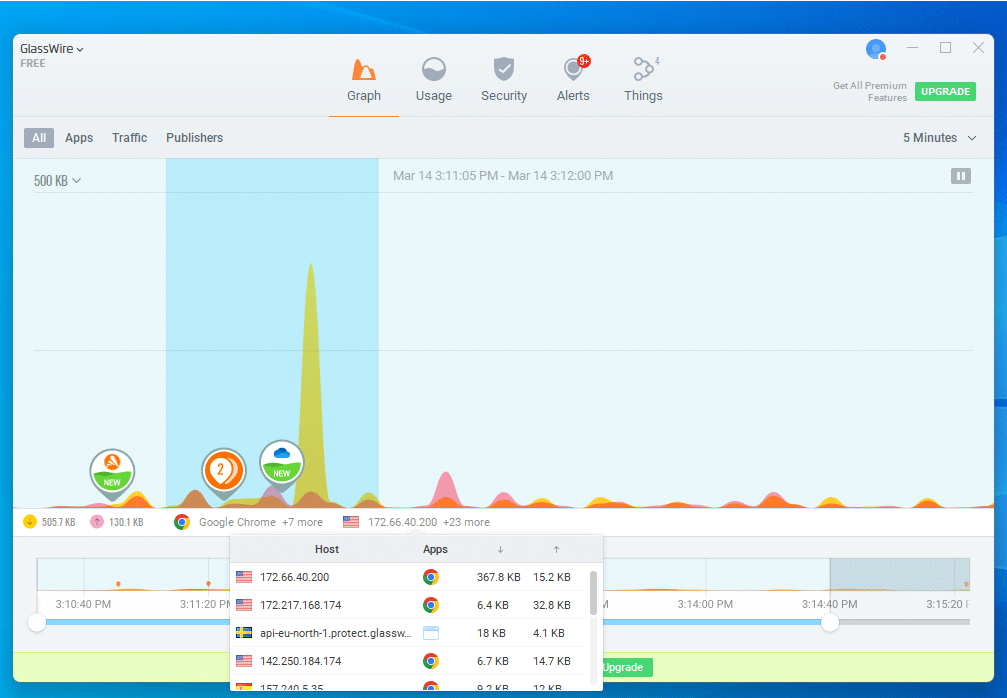Open the Usage view icon
Viewport: 1007px width, 698px height.
pyautogui.click(x=433, y=69)
